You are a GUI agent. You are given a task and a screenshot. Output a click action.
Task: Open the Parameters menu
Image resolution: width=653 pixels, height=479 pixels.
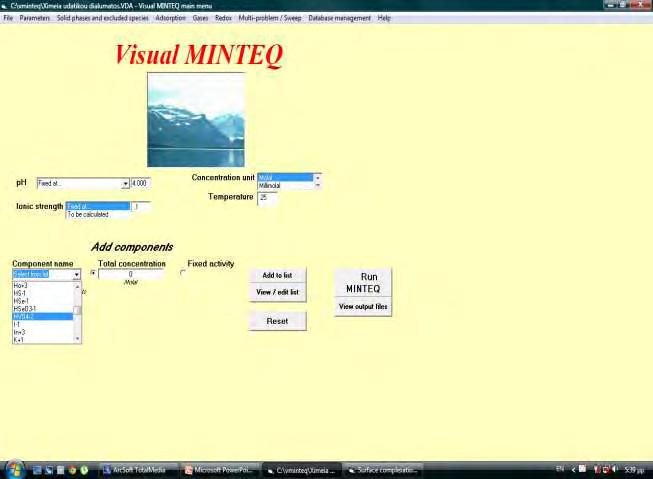coord(35,18)
